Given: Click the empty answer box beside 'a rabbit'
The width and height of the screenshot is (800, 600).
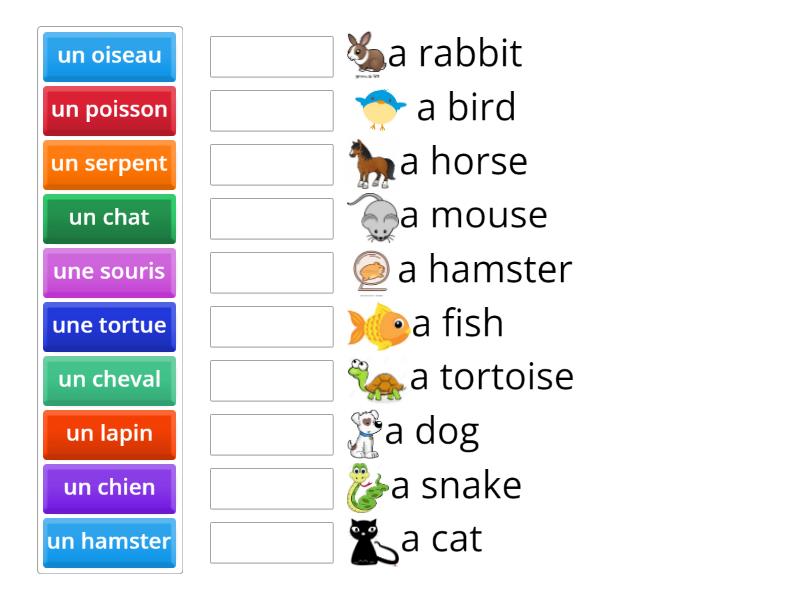Looking at the screenshot, I should tap(271, 57).
